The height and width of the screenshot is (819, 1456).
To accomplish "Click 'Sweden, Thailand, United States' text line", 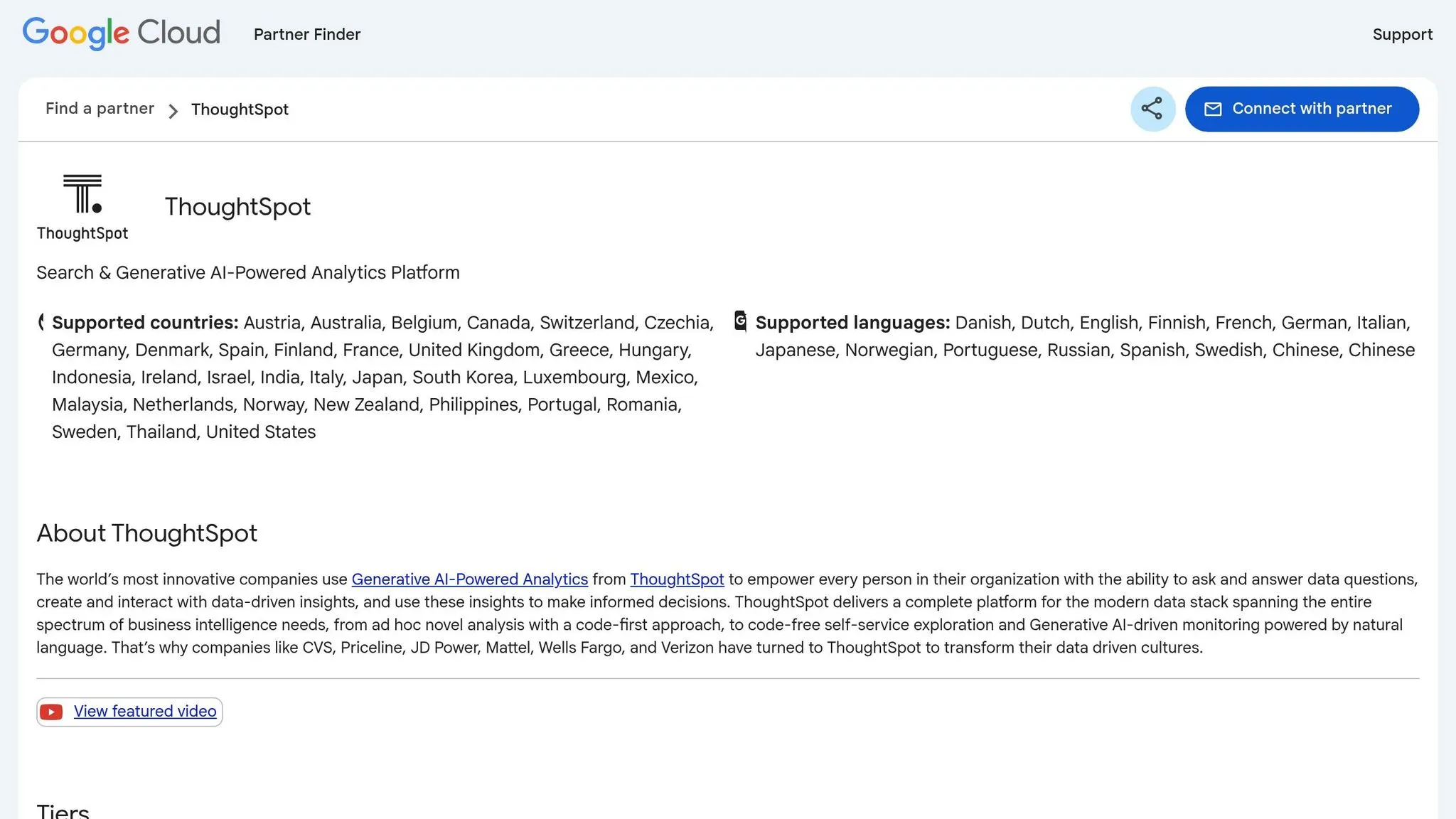I will (x=184, y=432).
